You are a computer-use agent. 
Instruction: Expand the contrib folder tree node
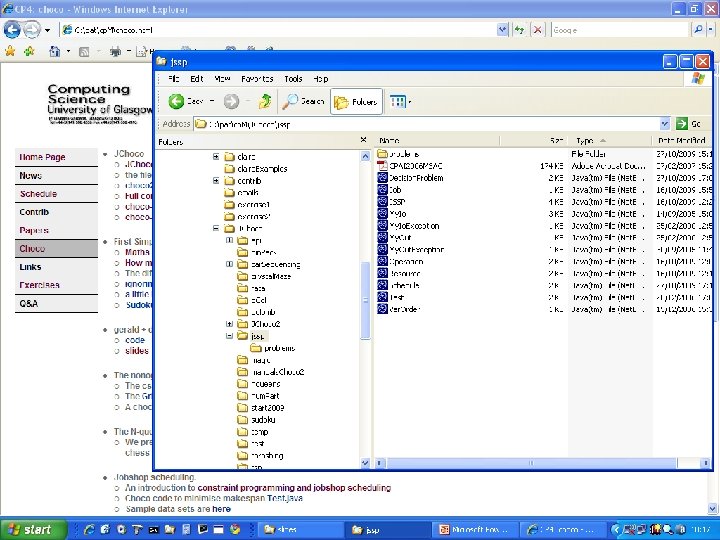216,180
